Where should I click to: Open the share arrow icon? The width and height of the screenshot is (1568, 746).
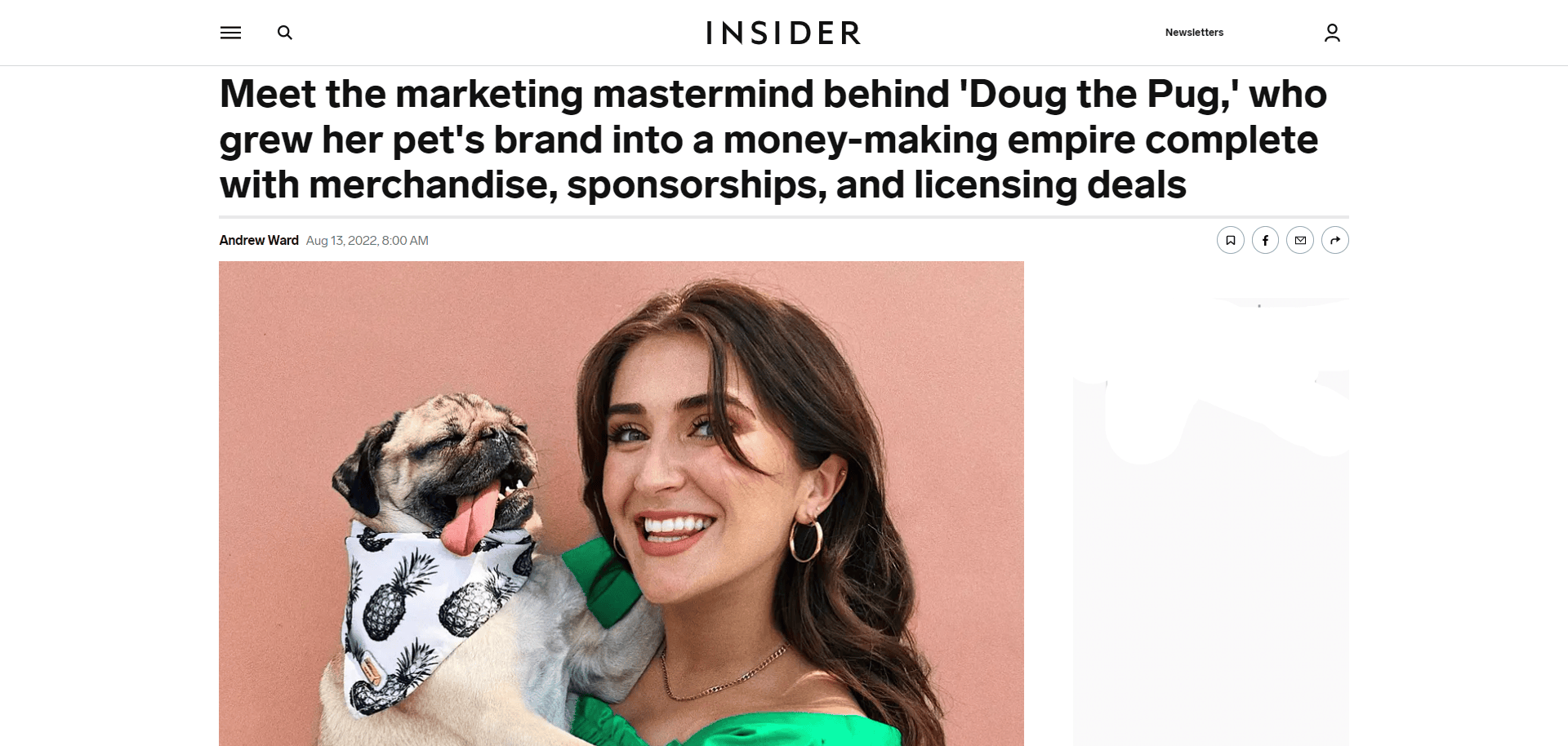[x=1335, y=240]
